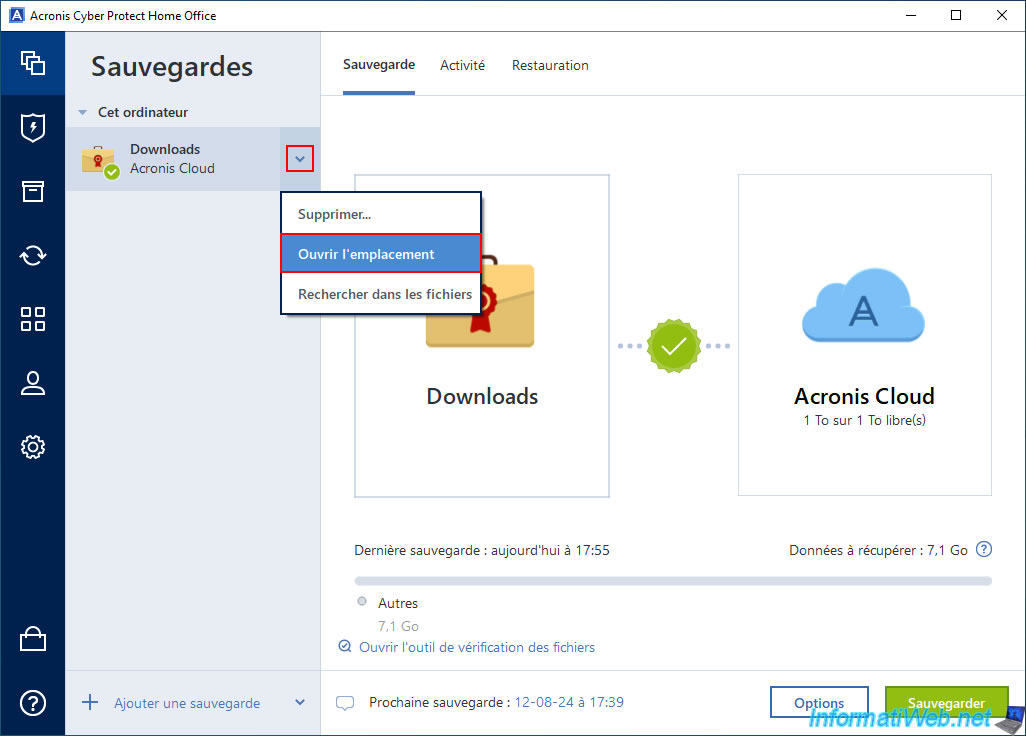Image resolution: width=1026 pixels, height=736 pixels.
Task: Click the 1 To sur 1 To libre(s) text
Action: (x=864, y=421)
